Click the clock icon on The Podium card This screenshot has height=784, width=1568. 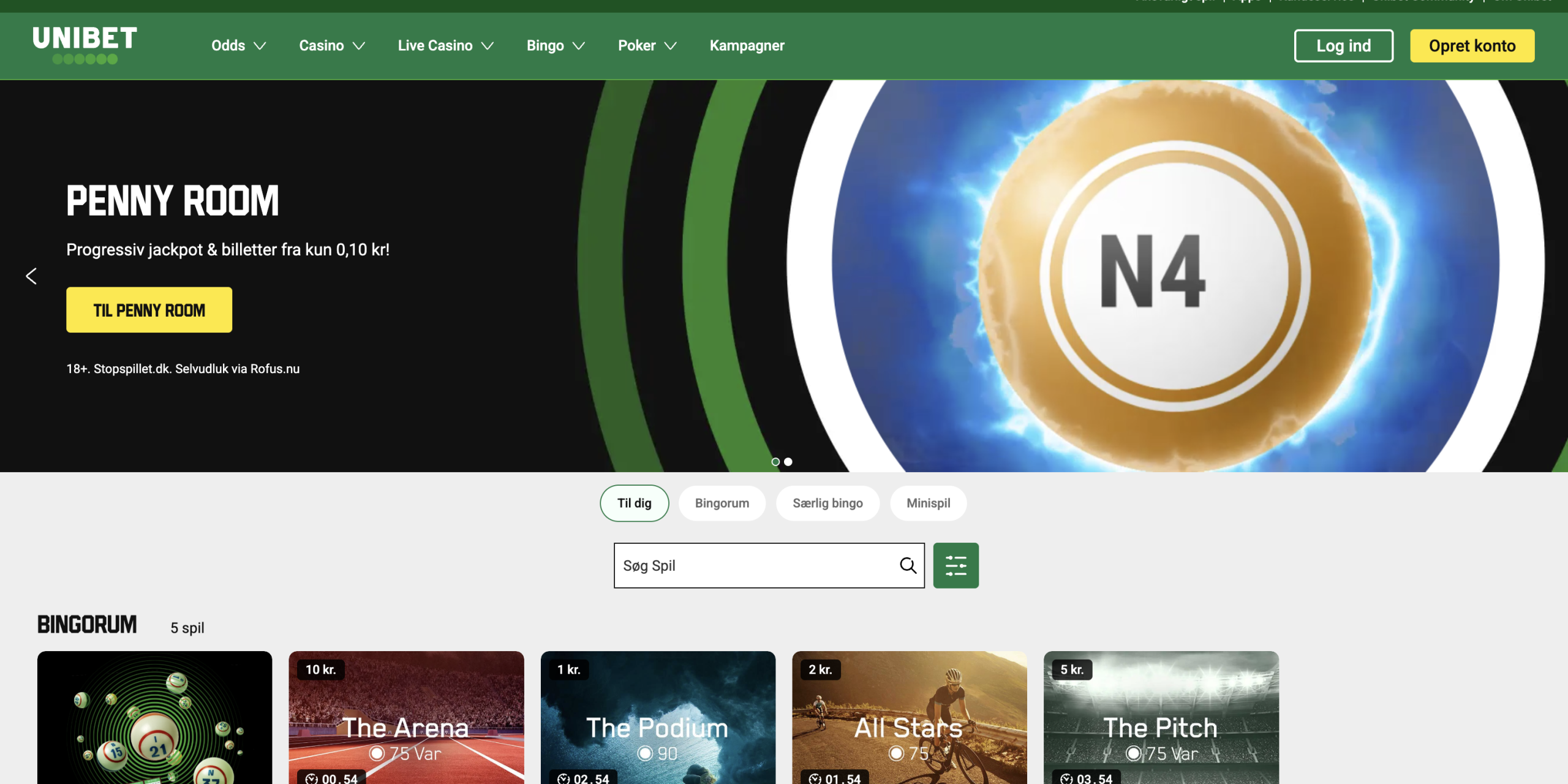[563, 778]
